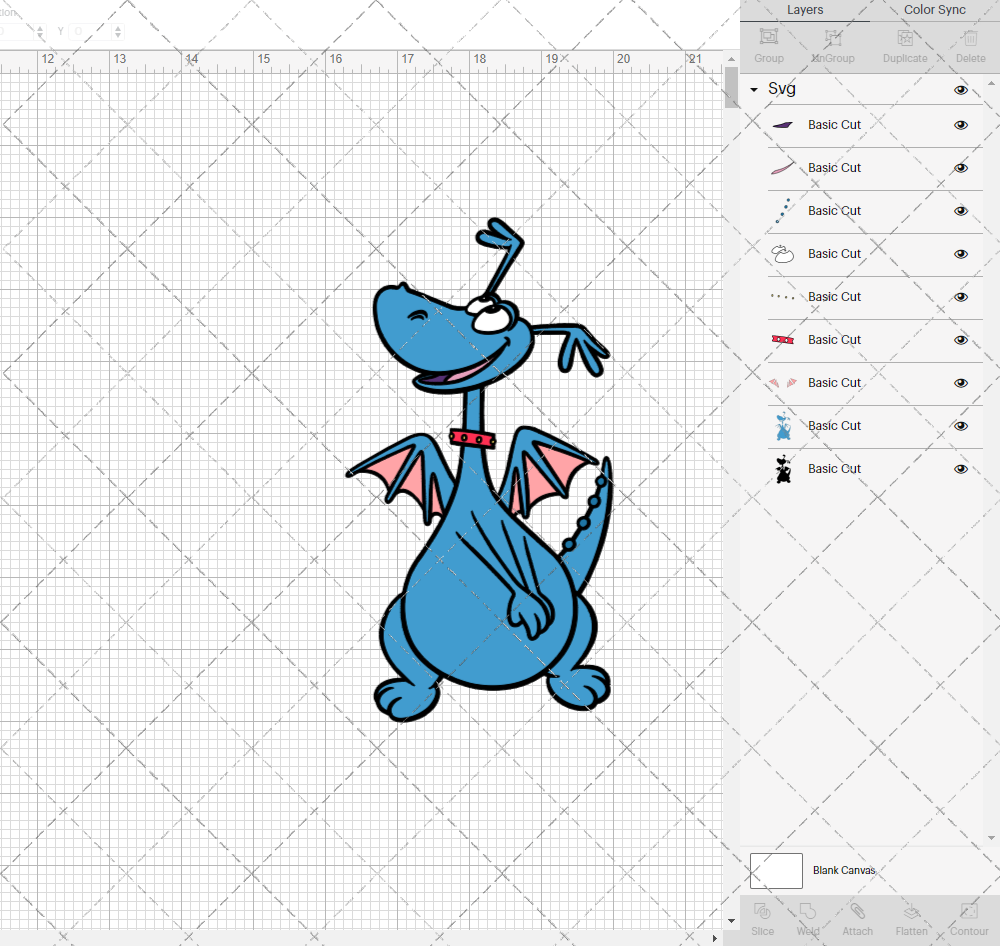
Task: Hide the black silhouette layer
Action: [x=960, y=469]
